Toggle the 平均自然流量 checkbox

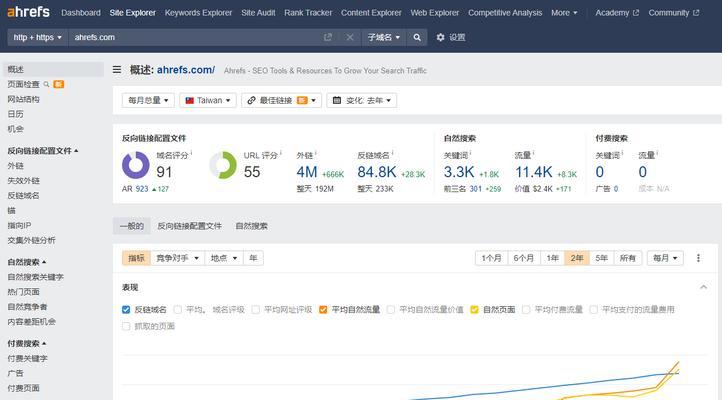[323, 310]
